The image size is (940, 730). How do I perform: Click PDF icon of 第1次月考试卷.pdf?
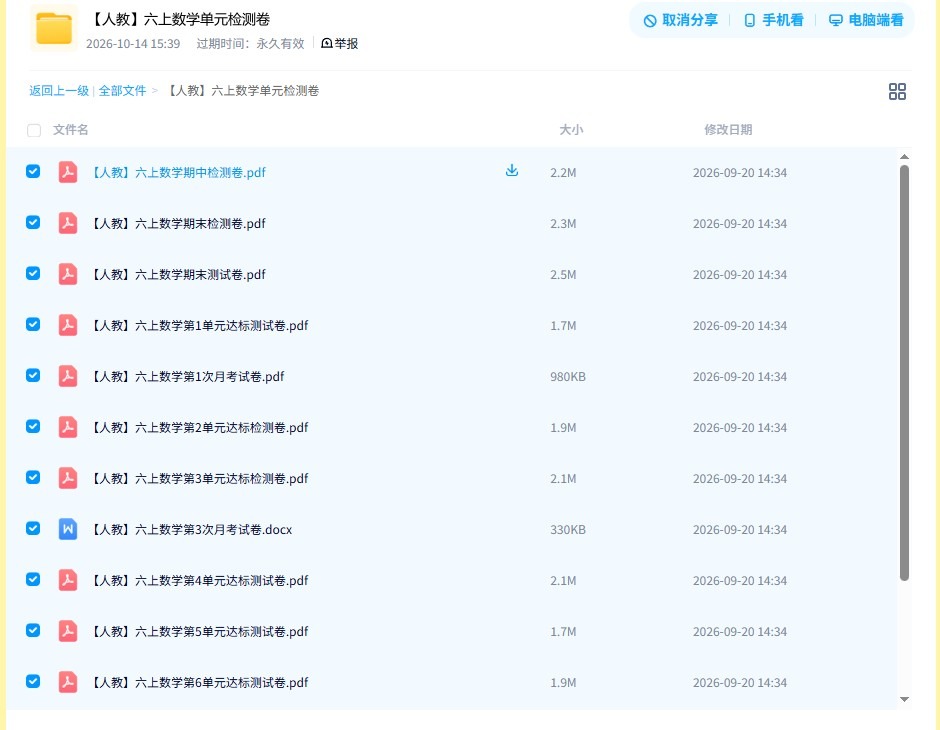[x=68, y=376]
